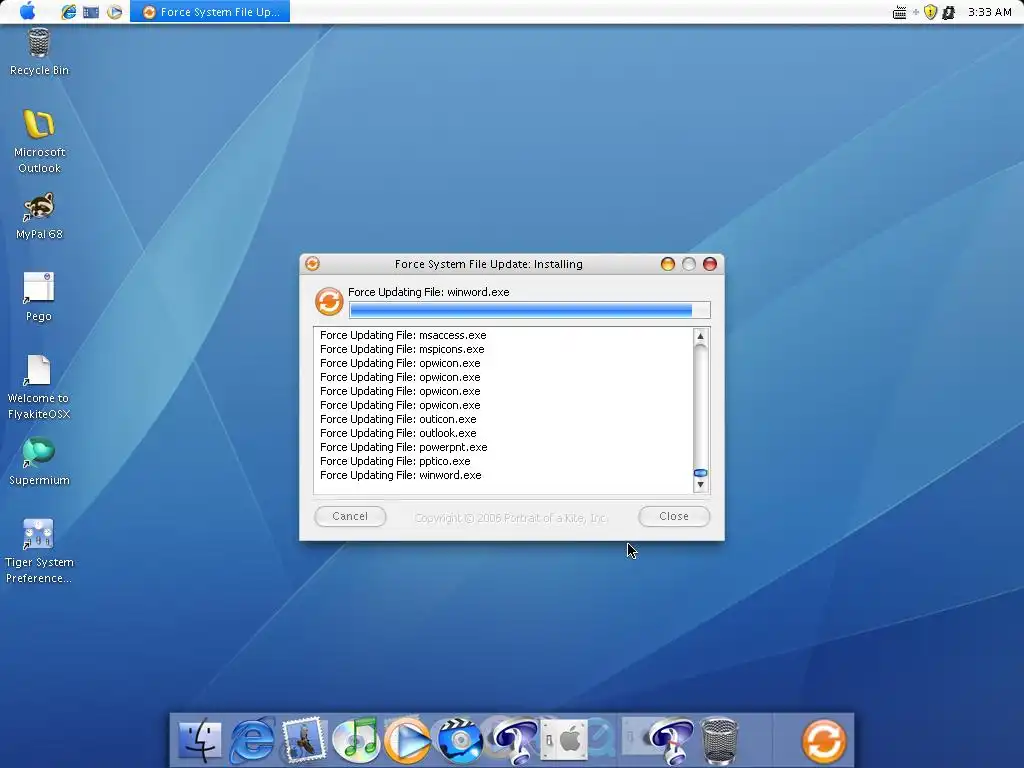Click last log line 'winword.exe' in list
Viewport: 1024px width, 768px height.
401,475
